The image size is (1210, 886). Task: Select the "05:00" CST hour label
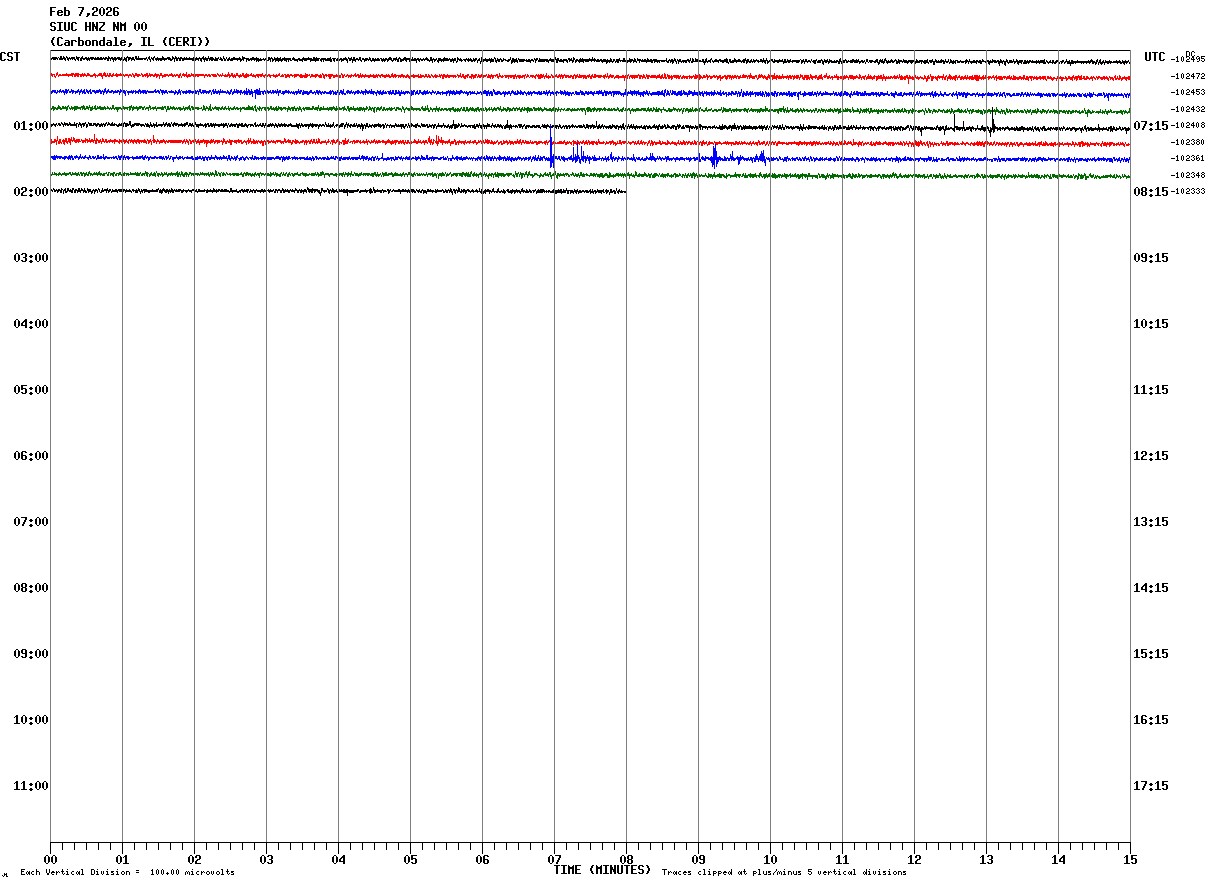coord(31,390)
